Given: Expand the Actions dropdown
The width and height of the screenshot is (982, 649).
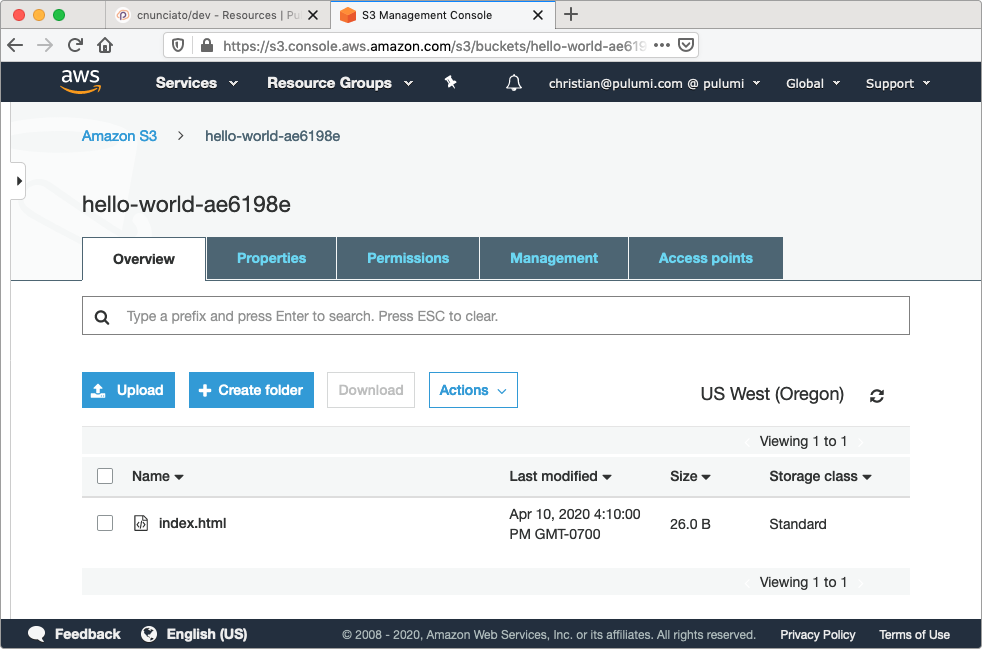Looking at the screenshot, I should [x=473, y=390].
